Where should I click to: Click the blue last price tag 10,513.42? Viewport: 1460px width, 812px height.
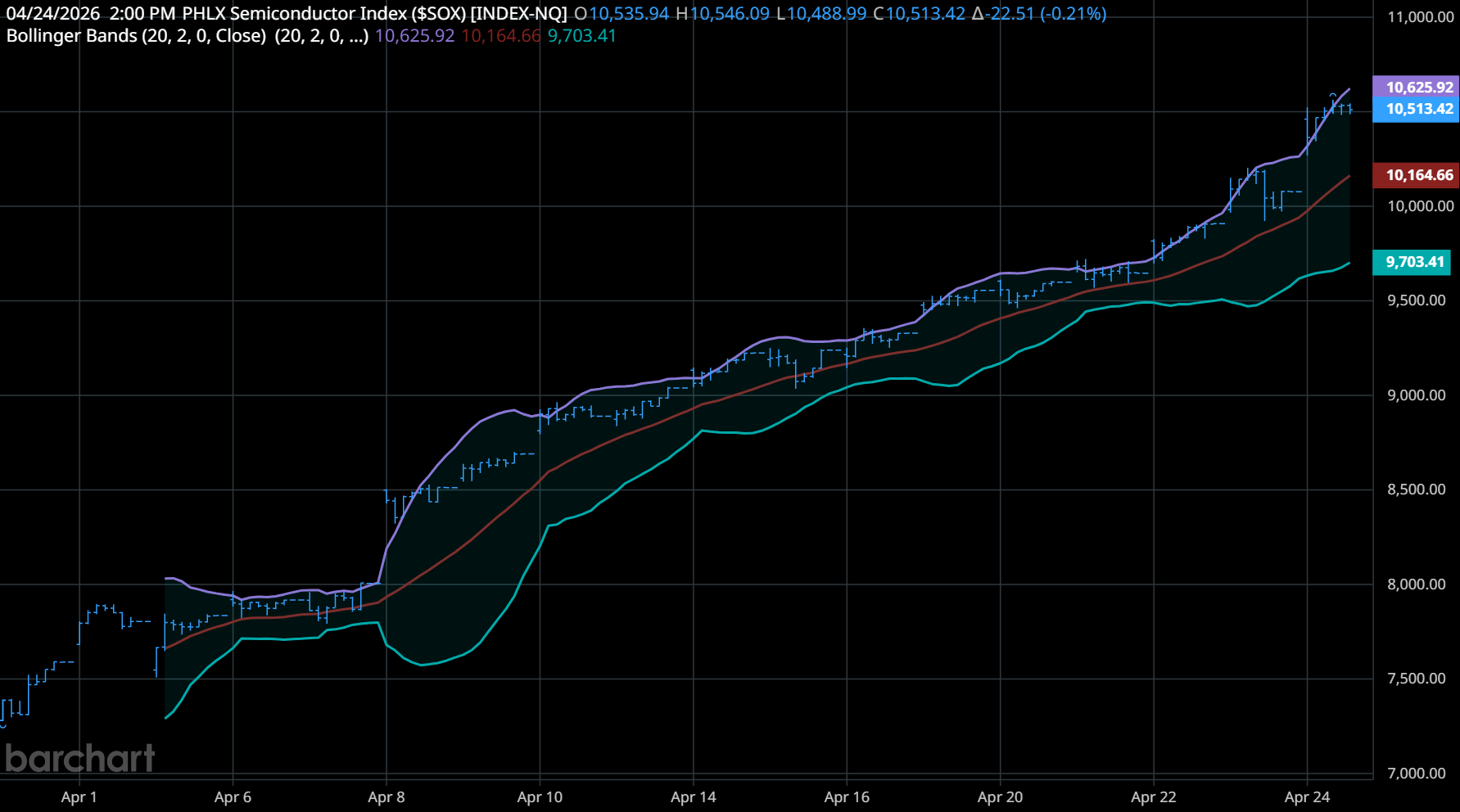click(1418, 109)
